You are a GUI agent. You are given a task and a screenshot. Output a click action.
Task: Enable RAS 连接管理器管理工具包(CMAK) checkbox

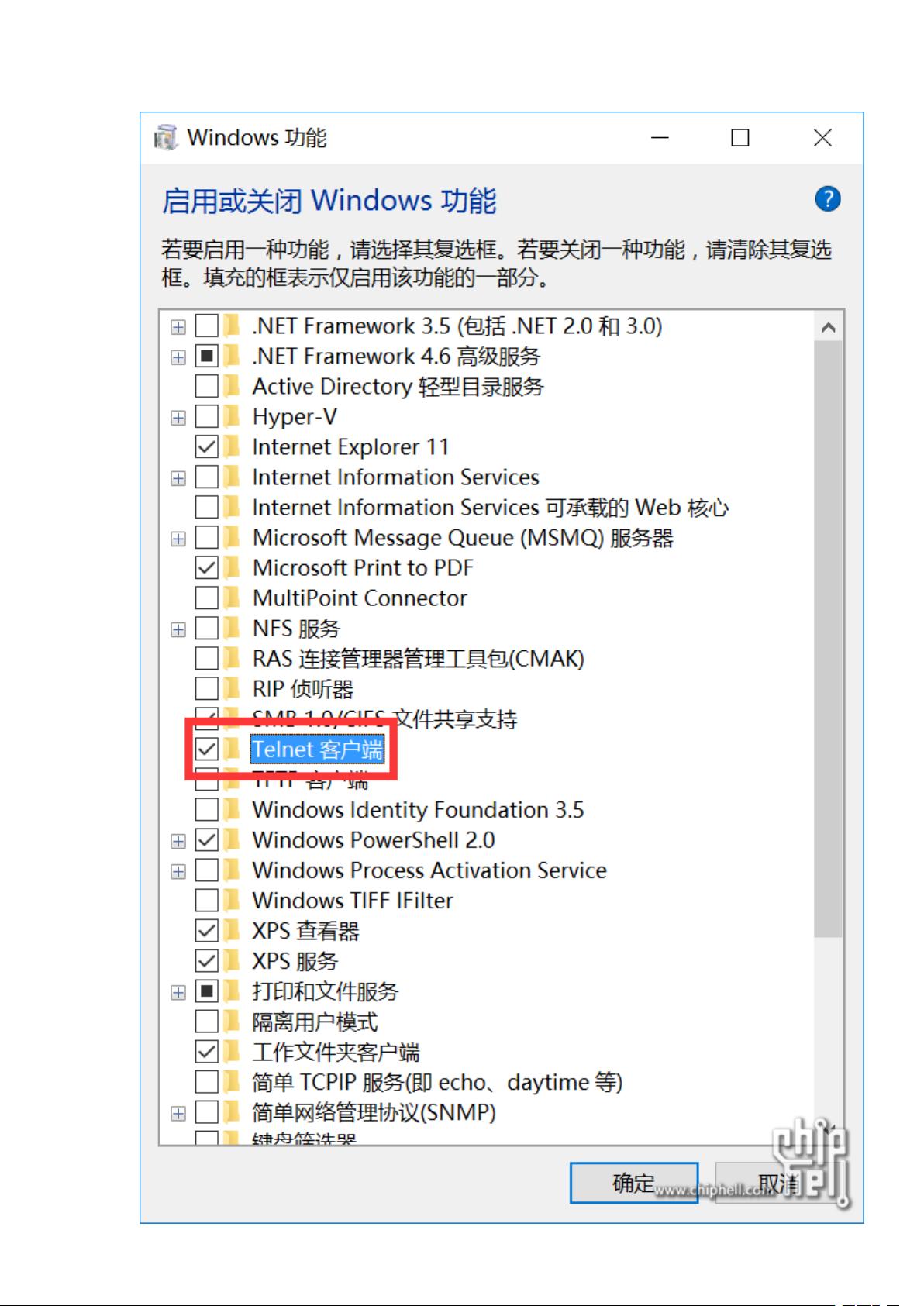pyautogui.click(x=206, y=659)
